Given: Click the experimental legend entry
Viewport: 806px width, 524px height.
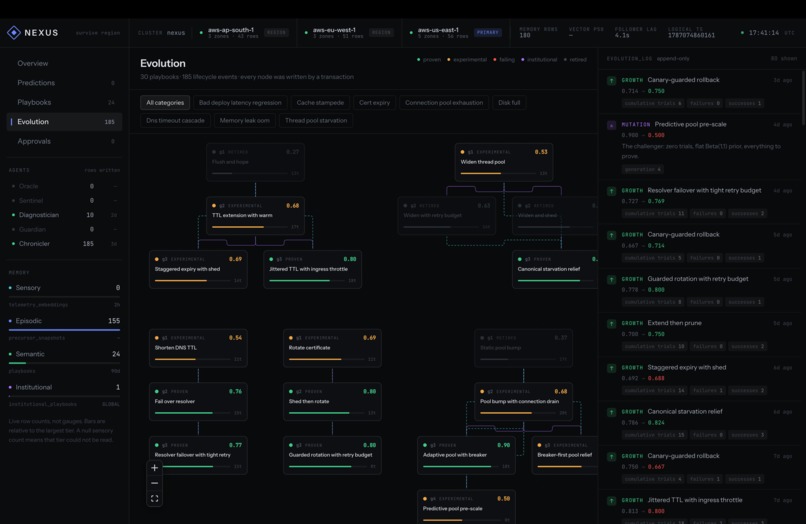Looking at the screenshot, I should pyautogui.click(x=467, y=60).
